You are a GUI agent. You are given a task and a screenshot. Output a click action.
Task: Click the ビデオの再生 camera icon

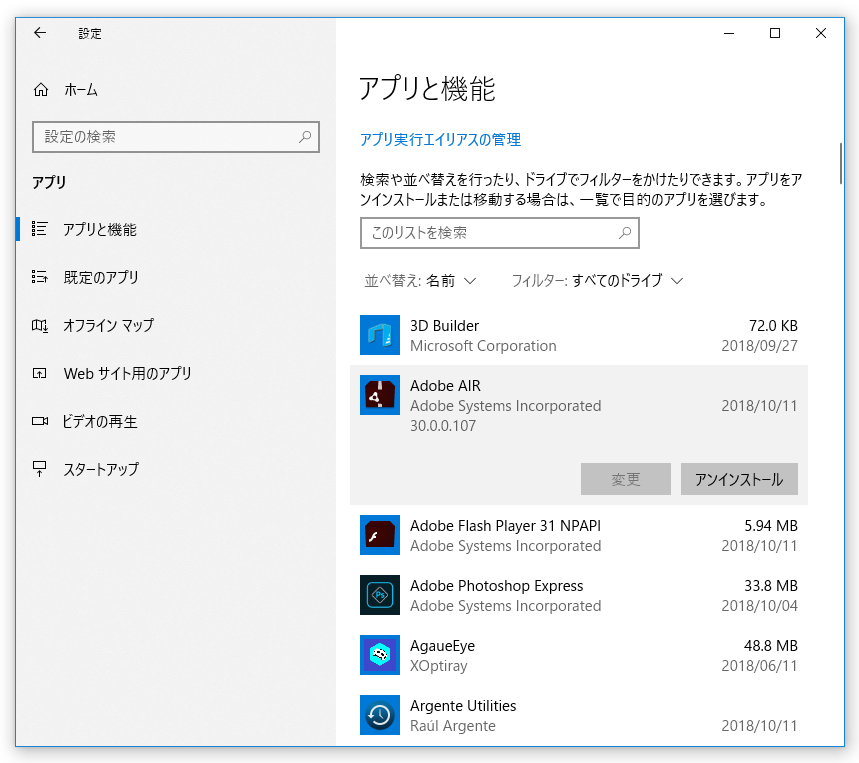(x=39, y=421)
